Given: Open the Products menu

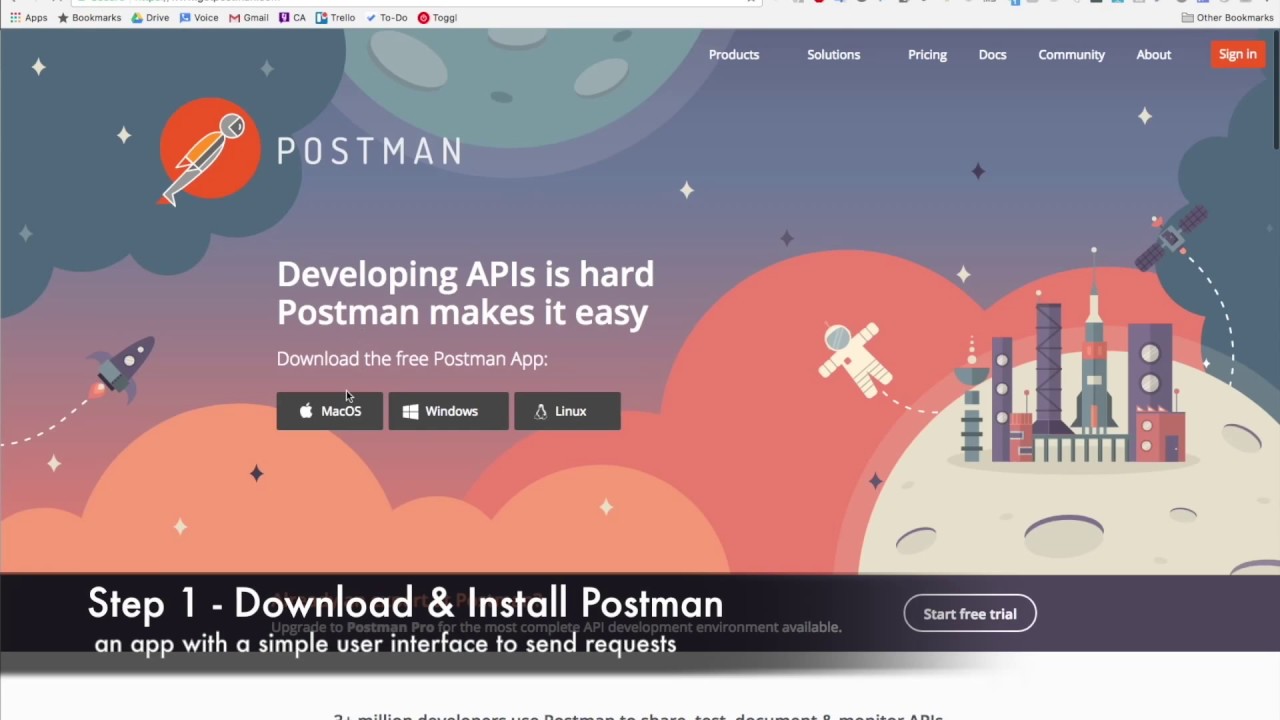Looking at the screenshot, I should [734, 55].
